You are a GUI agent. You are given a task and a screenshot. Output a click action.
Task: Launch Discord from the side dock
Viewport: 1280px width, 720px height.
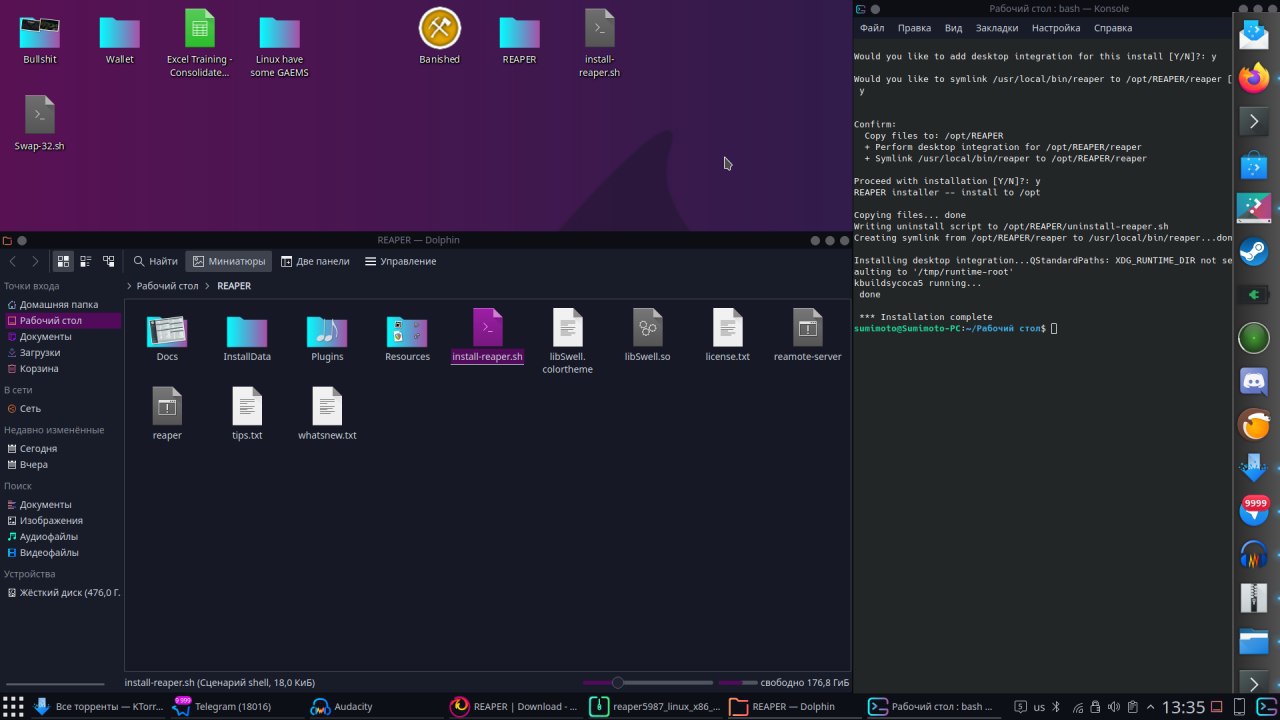tap(1254, 381)
